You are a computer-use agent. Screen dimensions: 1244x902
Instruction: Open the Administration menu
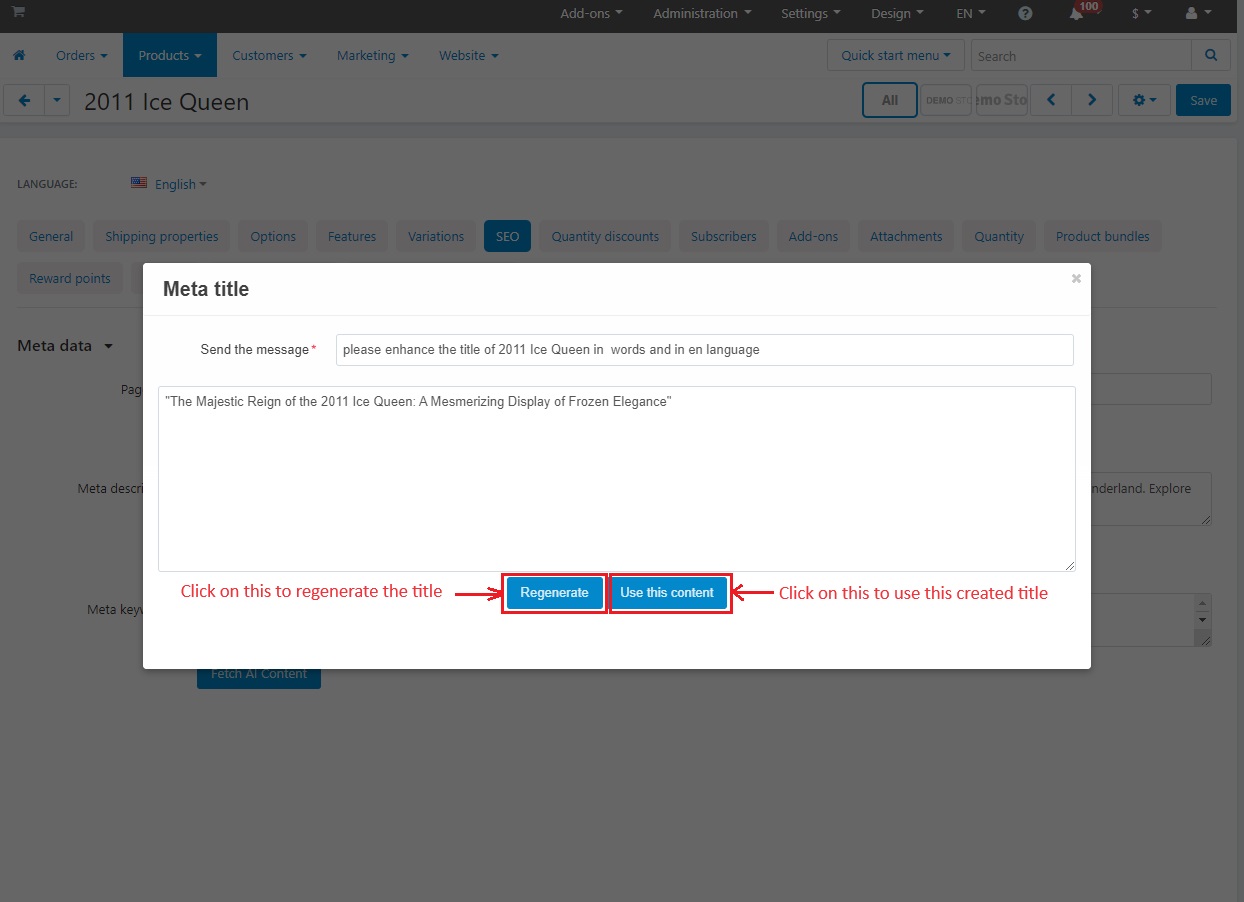702,14
